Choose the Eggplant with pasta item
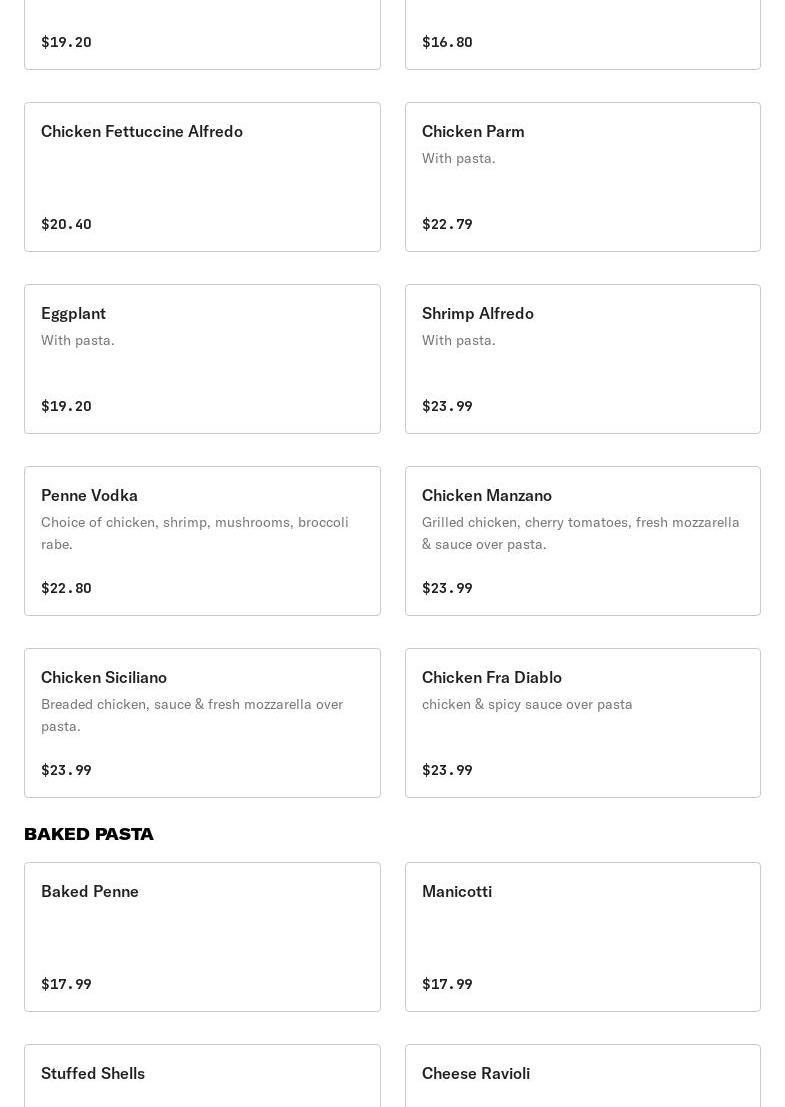The image size is (785, 1107). [202, 359]
